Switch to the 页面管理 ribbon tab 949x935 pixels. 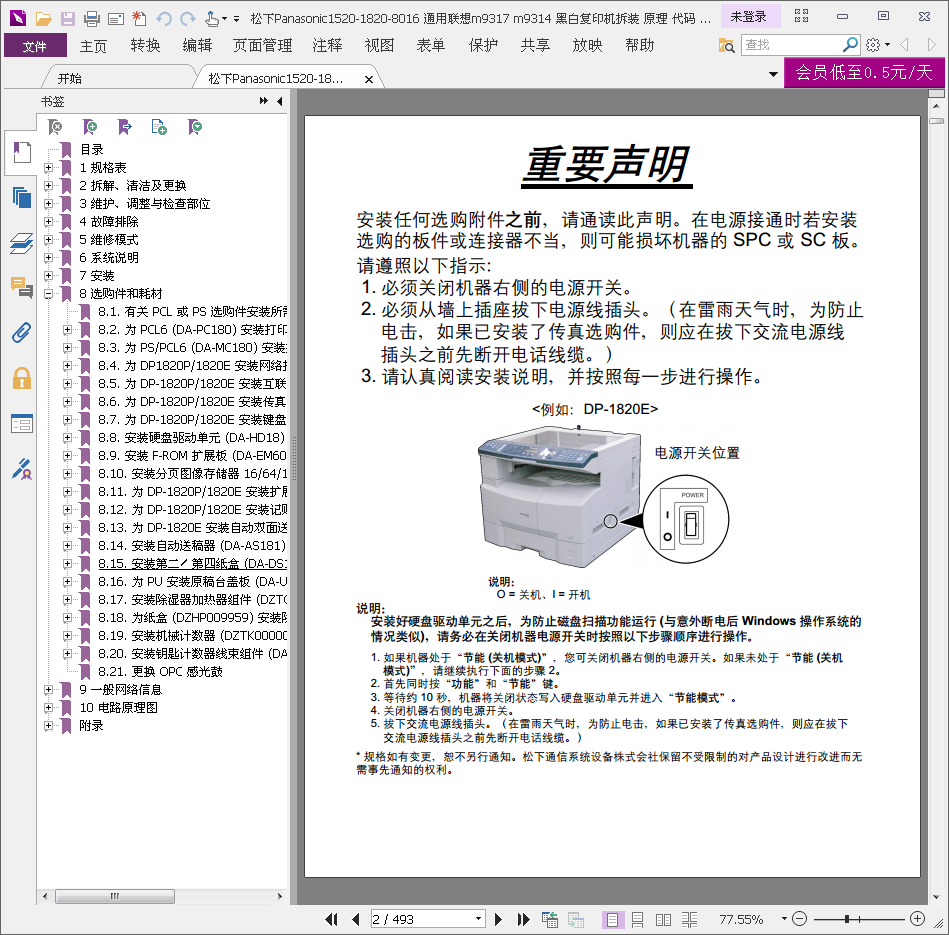[262, 45]
